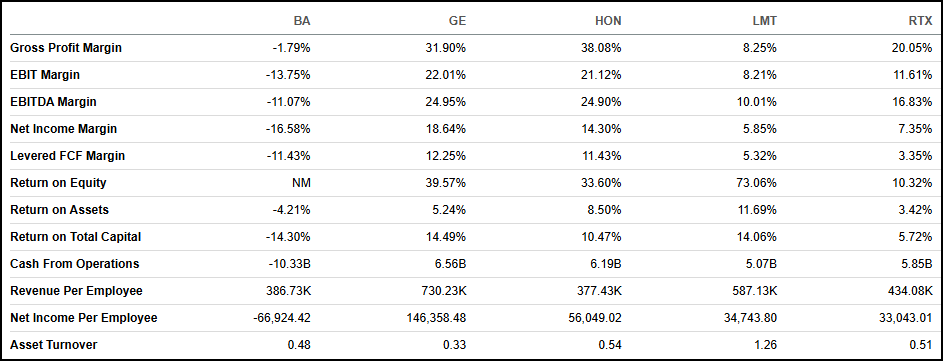Image resolution: width=943 pixels, height=361 pixels.
Task: Click the EBITDA Margin label
Action: click(x=53, y=102)
